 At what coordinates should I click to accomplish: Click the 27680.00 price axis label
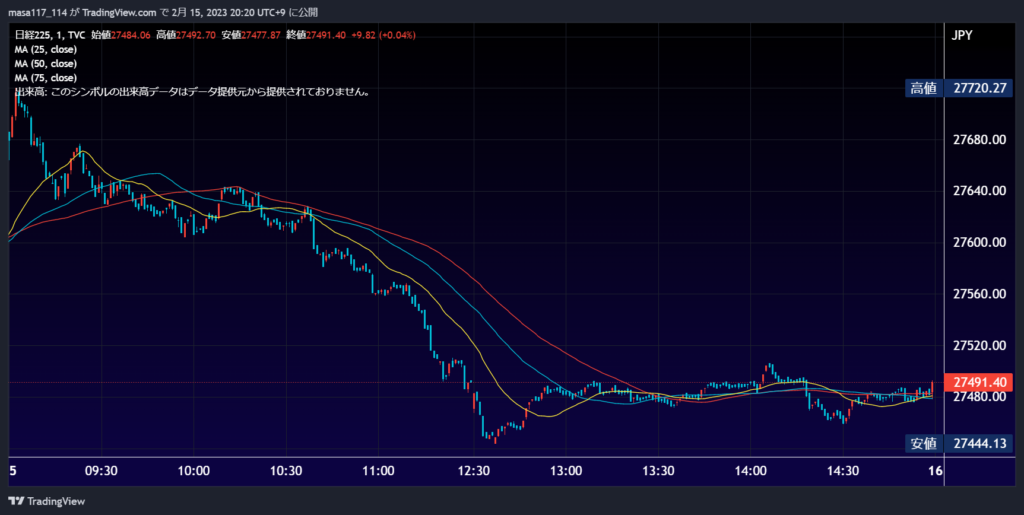point(980,140)
